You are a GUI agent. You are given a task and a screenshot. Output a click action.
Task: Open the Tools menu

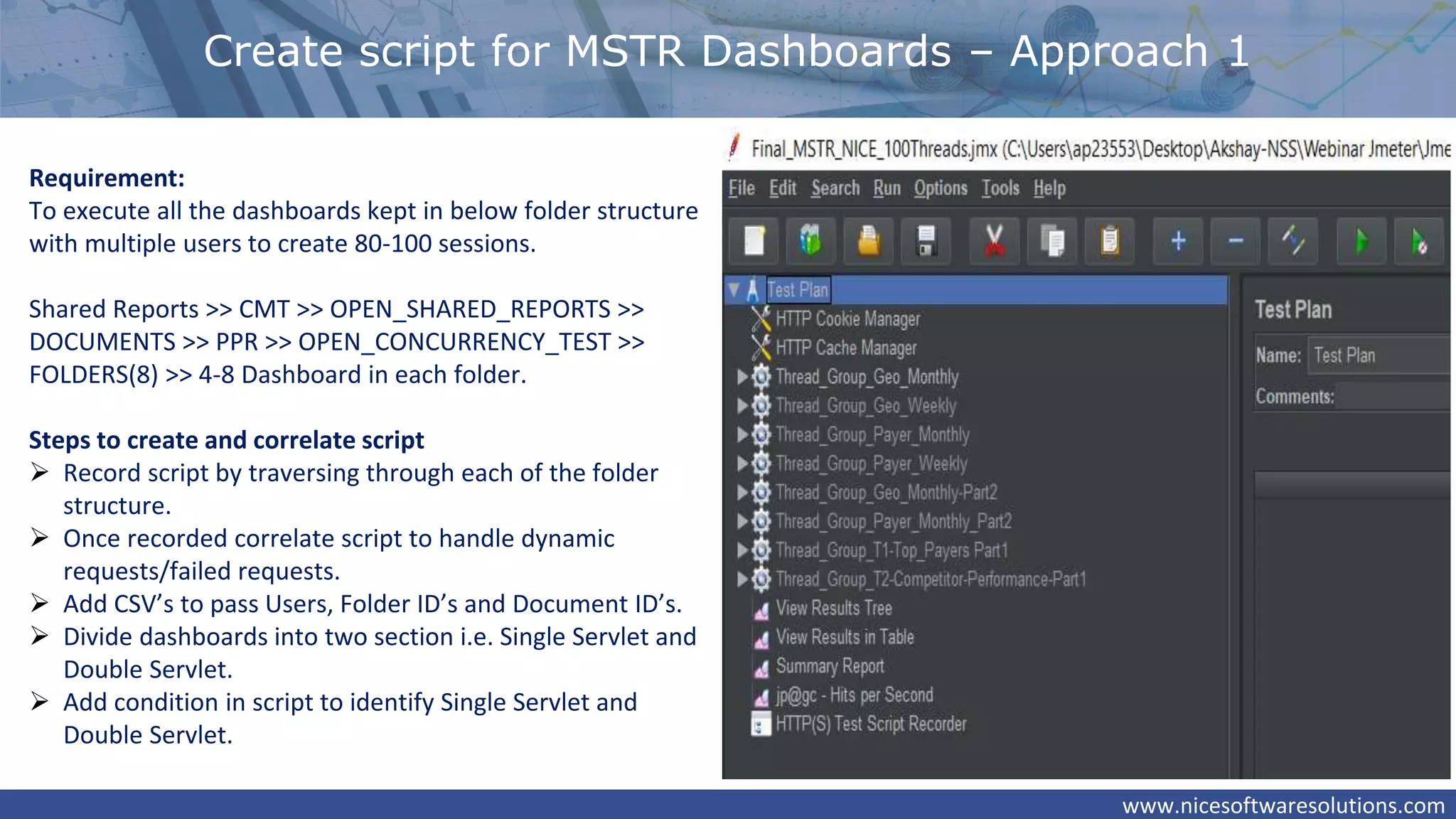click(x=1000, y=188)
